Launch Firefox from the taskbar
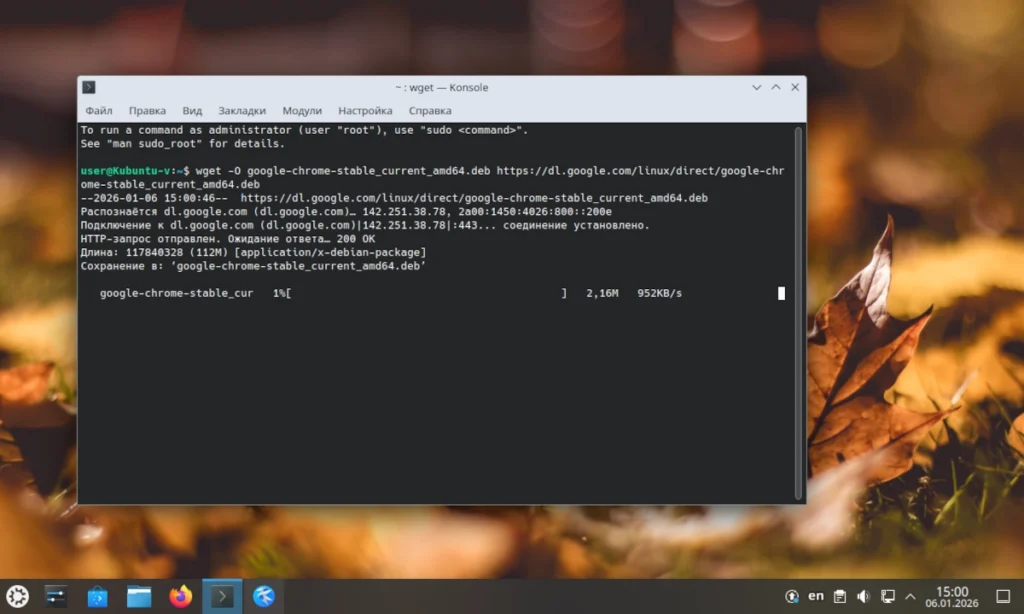The image size is (1024, 614). click(181, 596)
